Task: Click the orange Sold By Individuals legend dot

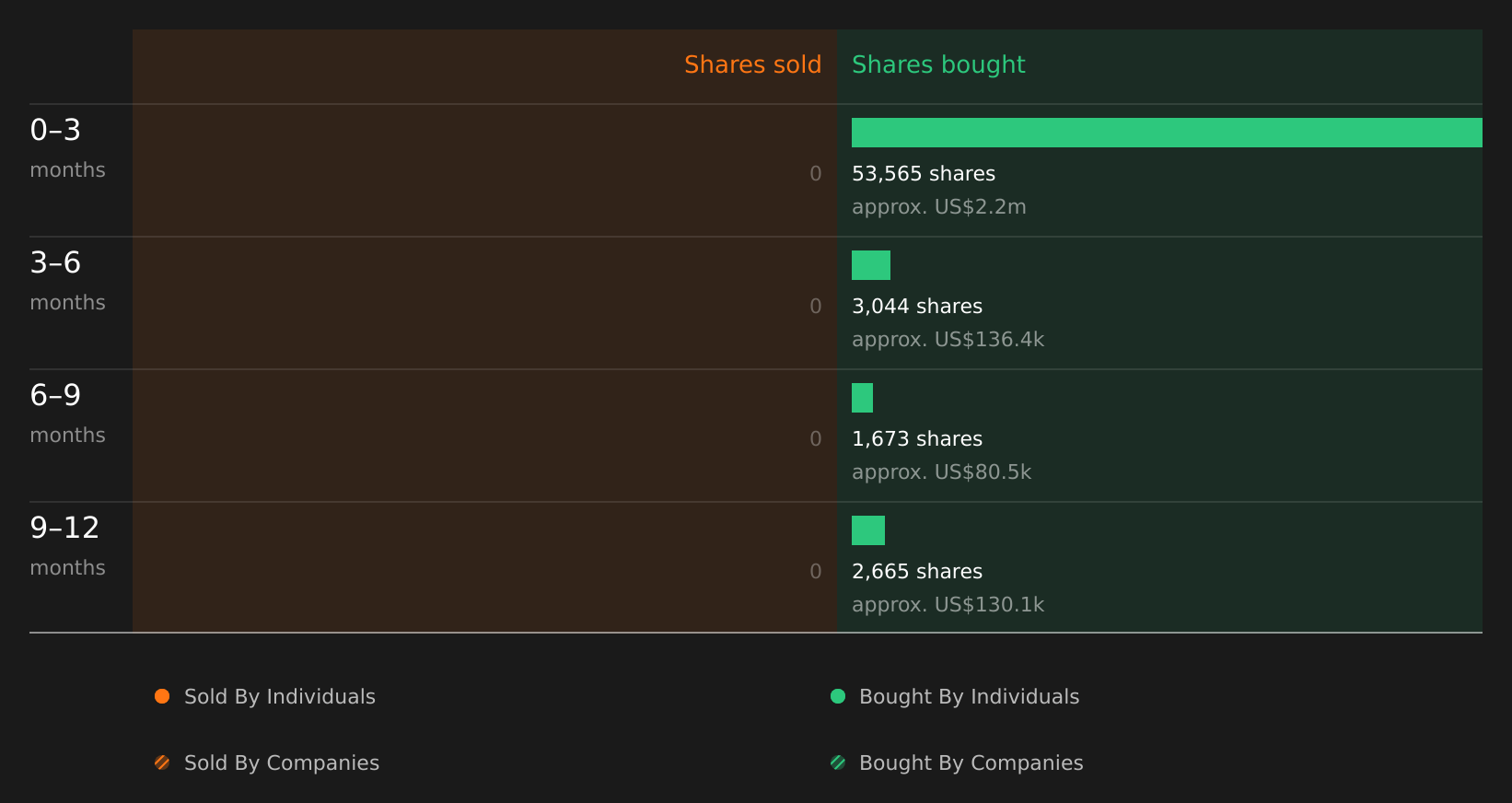Action: (x=162, y=696)
